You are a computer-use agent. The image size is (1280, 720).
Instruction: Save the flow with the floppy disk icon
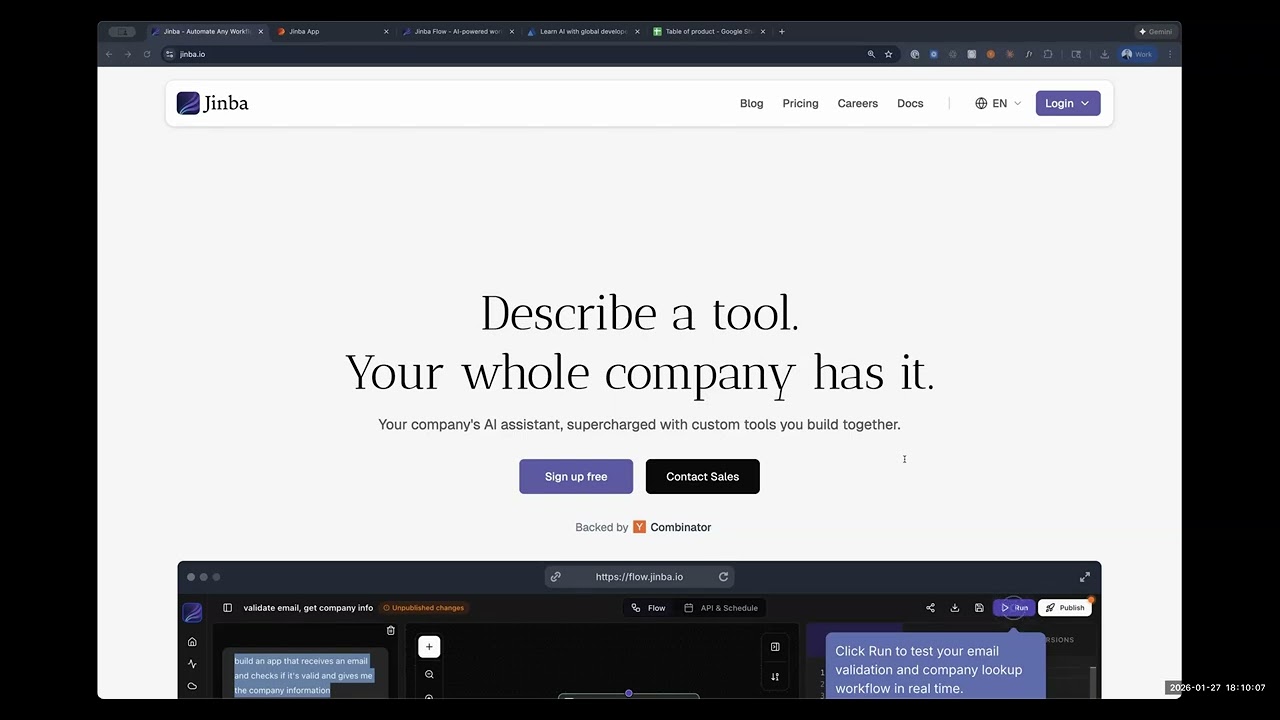(979, 608)
